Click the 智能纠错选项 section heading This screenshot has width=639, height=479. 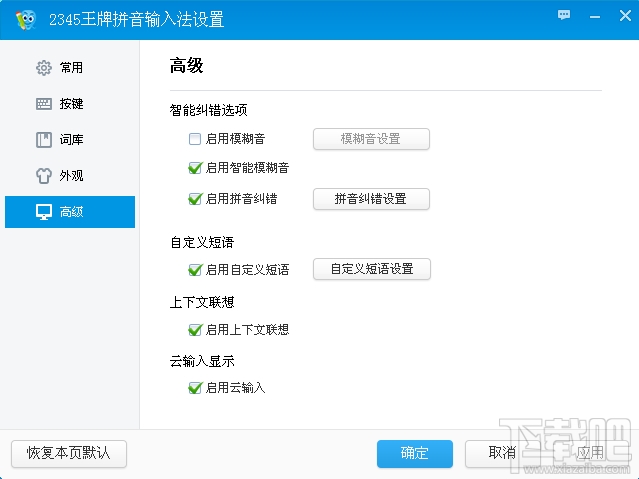[208, 110]
